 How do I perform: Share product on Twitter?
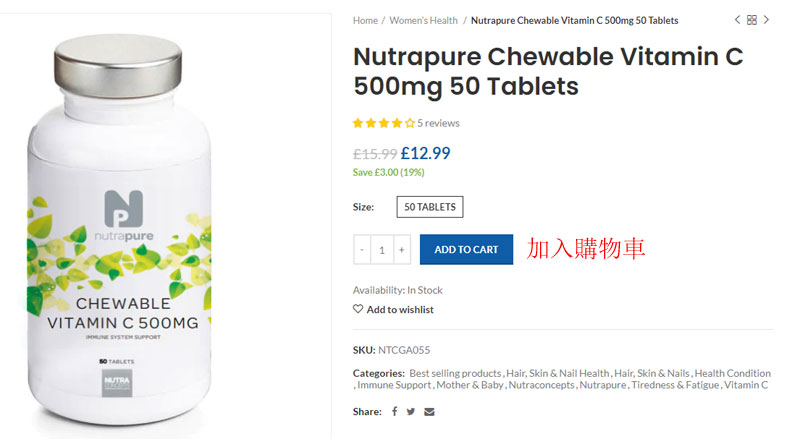pos(411,411)
